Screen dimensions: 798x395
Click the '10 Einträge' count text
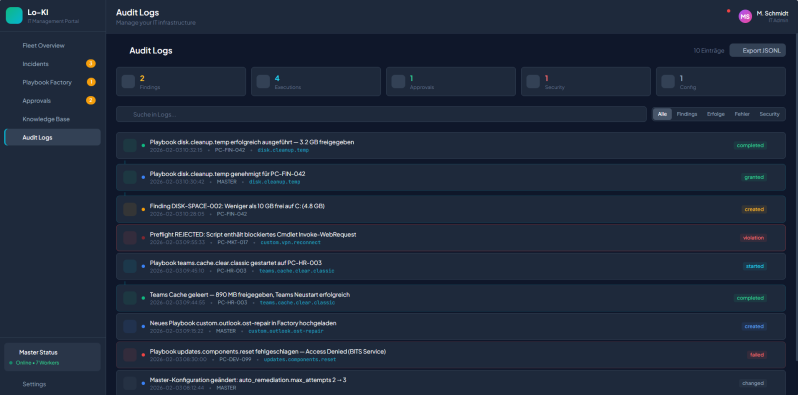click(x=708, y=51)
